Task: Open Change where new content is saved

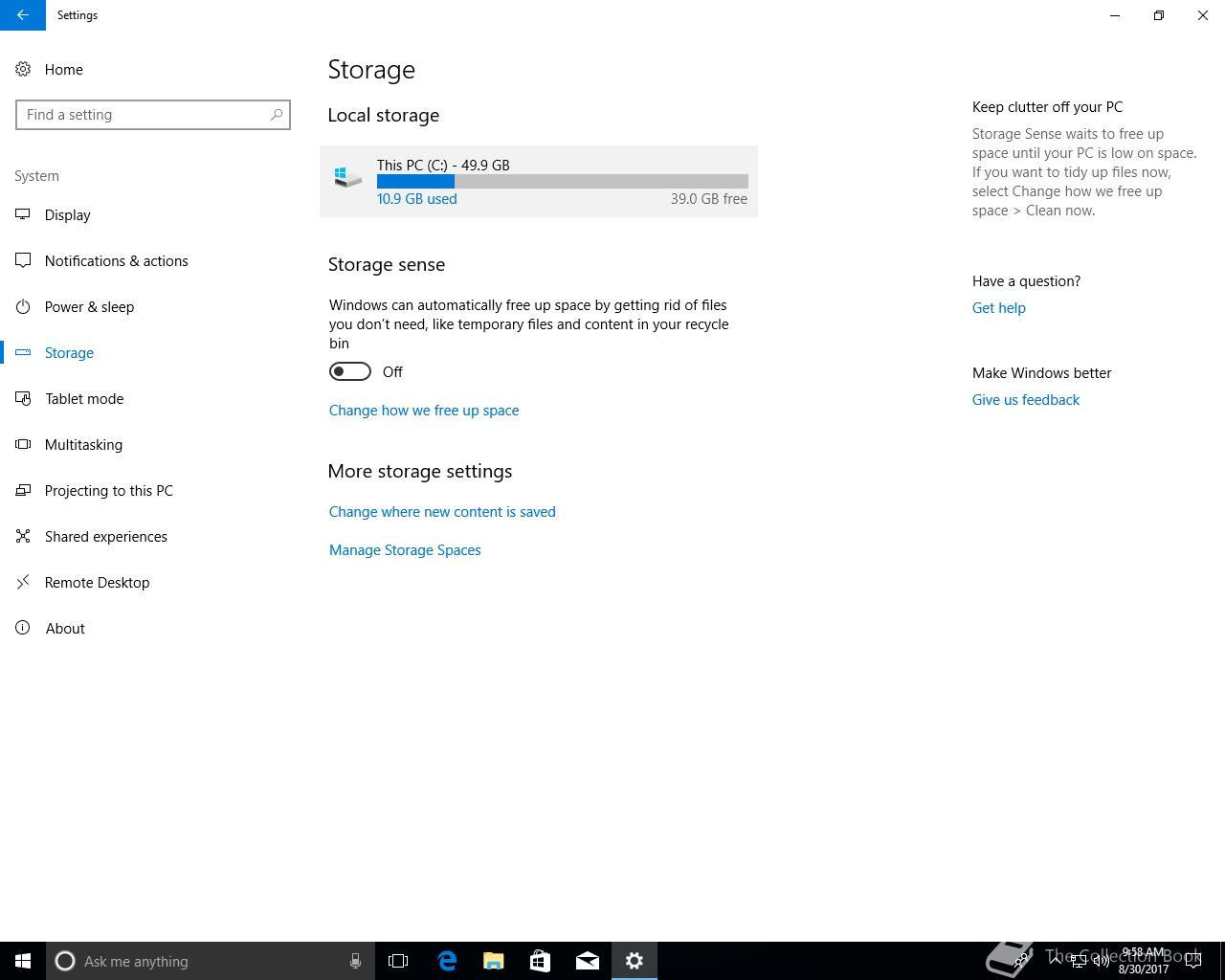Action: tap(442, 511)
